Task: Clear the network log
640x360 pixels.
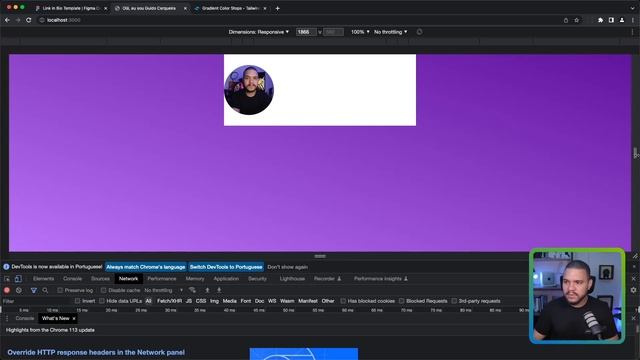Action: pyautogui.click(x=19, y=290)
